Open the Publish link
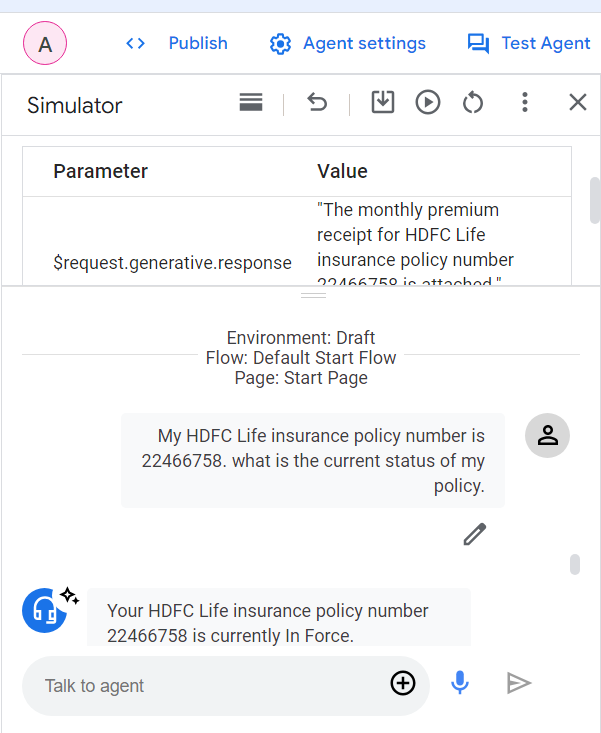Image resolution: width=601 pixels, height=733 pixels. 198,43
